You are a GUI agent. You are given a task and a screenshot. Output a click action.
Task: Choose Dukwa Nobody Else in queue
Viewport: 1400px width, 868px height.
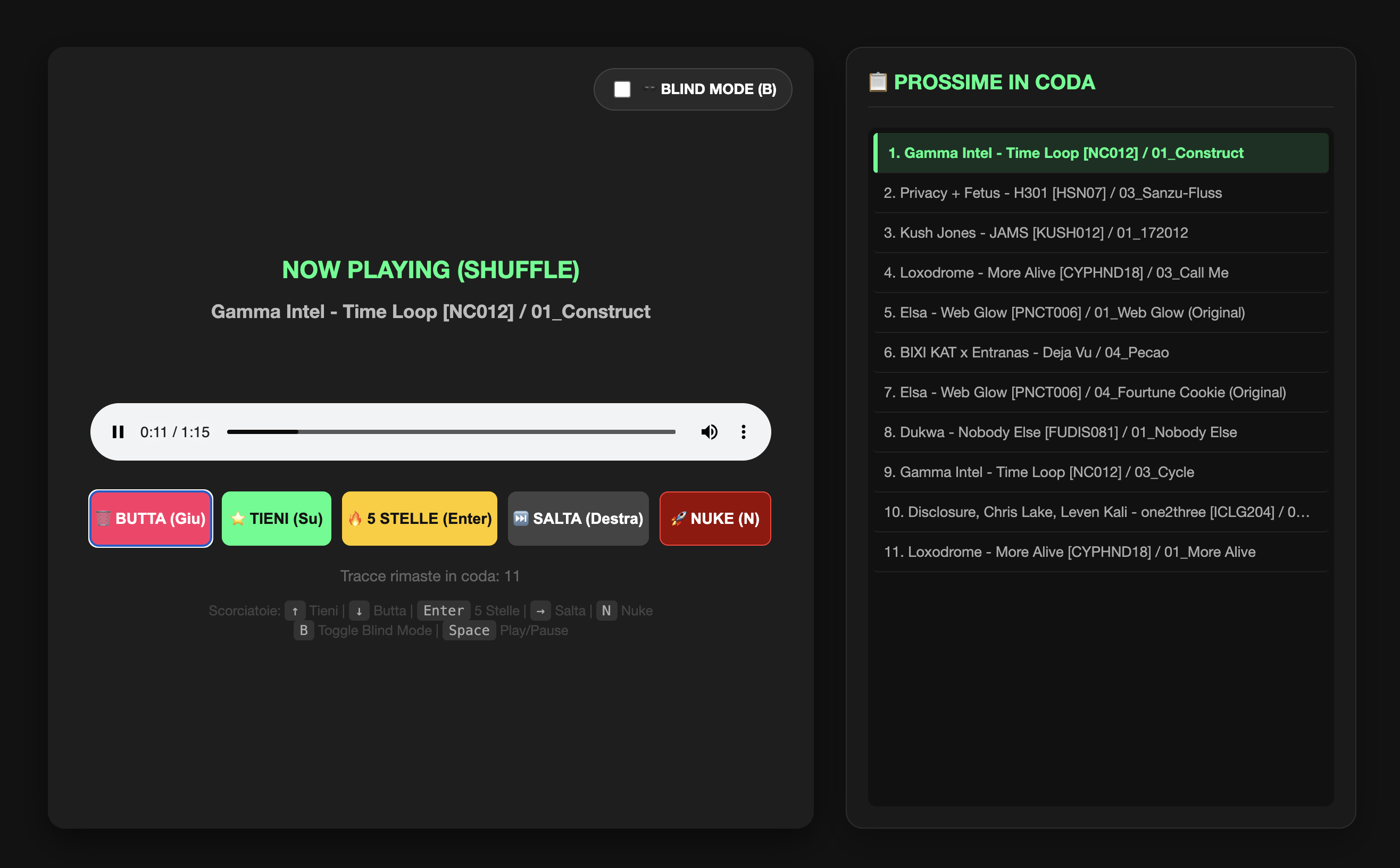pos(1101,432)
